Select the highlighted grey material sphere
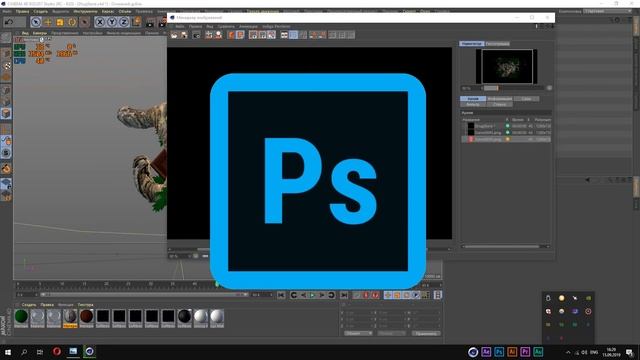 click(70, 317)
